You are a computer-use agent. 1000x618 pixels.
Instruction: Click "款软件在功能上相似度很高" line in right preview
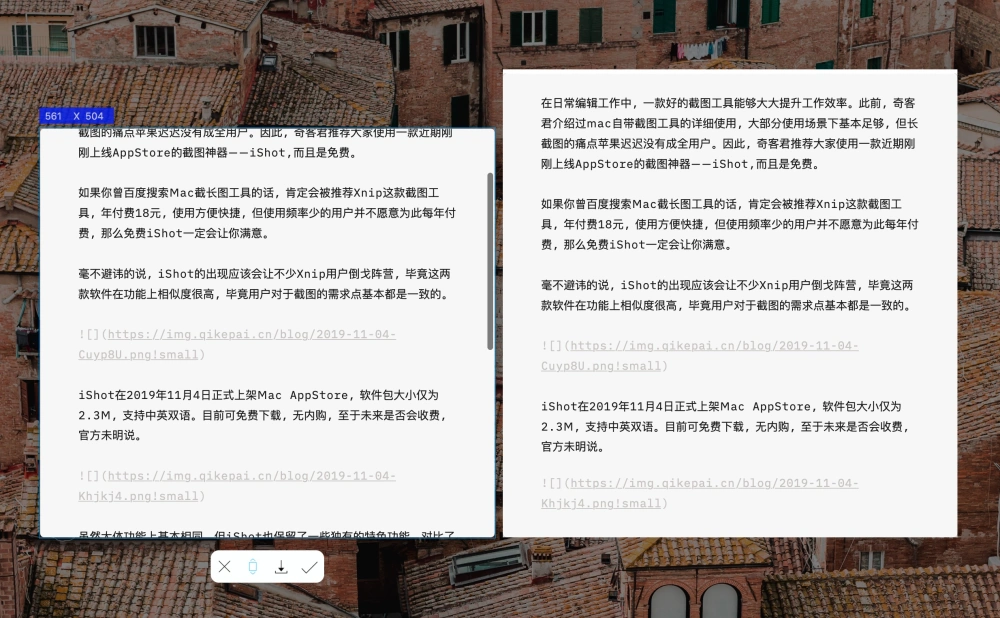[x=727, y=305]
